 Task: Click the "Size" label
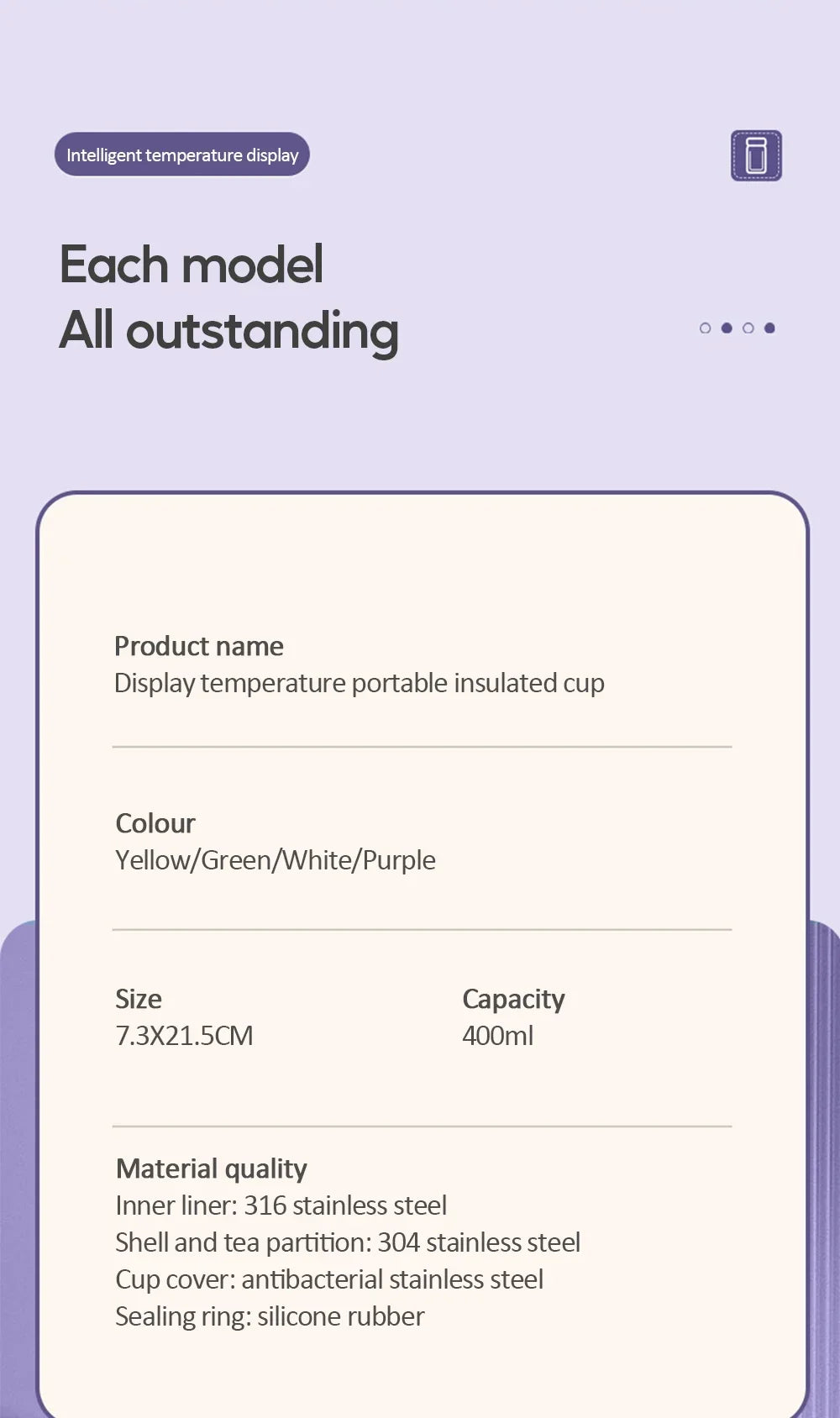click(139, 999)
